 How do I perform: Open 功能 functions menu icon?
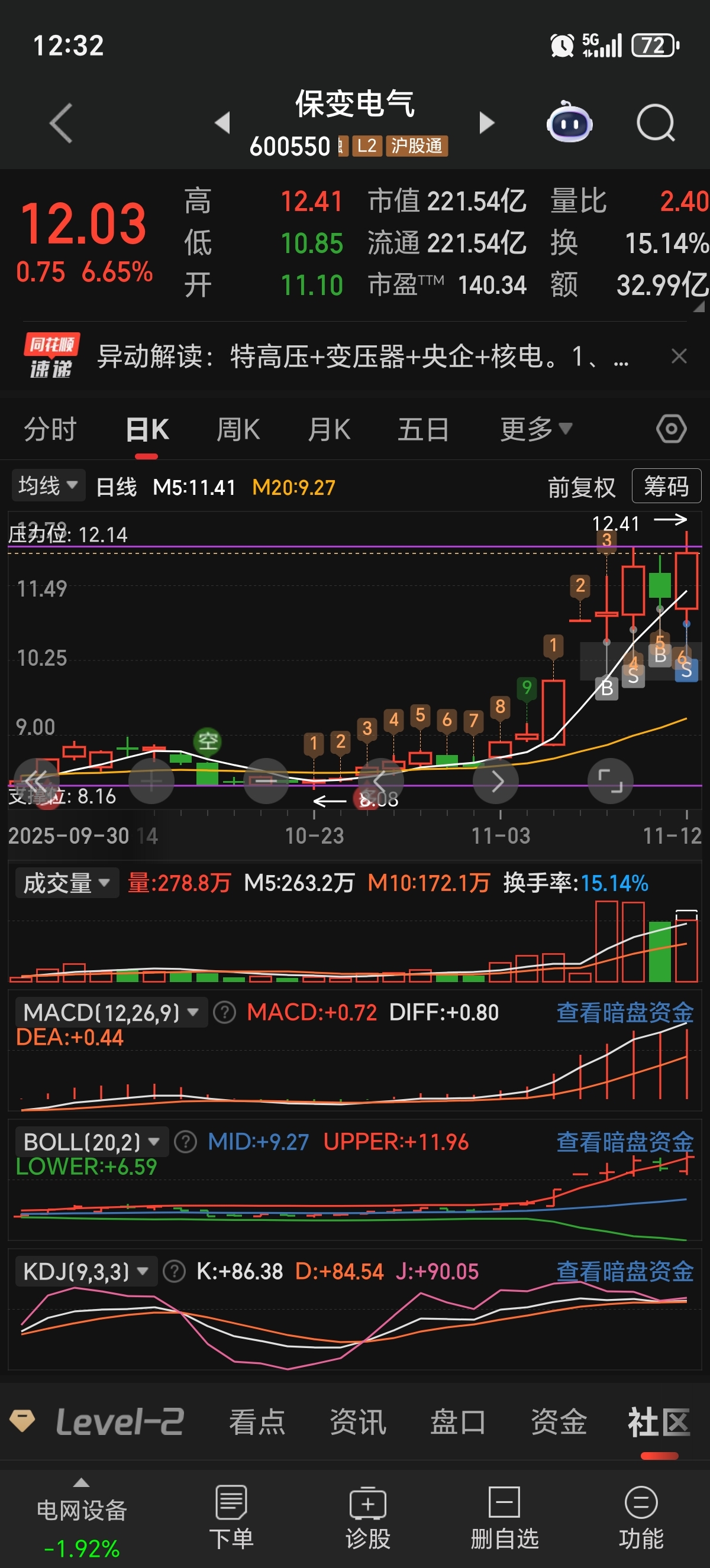click(x=641, y=1502)
